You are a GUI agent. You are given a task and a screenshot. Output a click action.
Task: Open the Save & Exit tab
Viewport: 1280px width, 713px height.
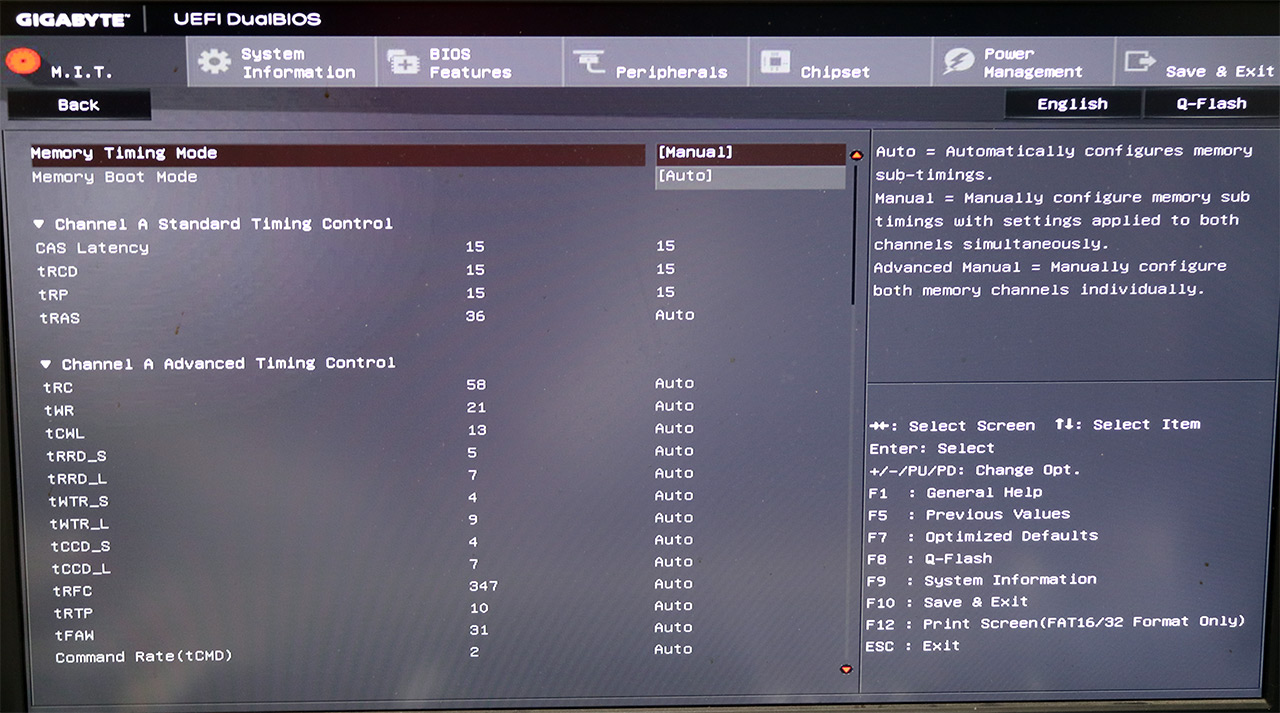[x=1198, y=63]
